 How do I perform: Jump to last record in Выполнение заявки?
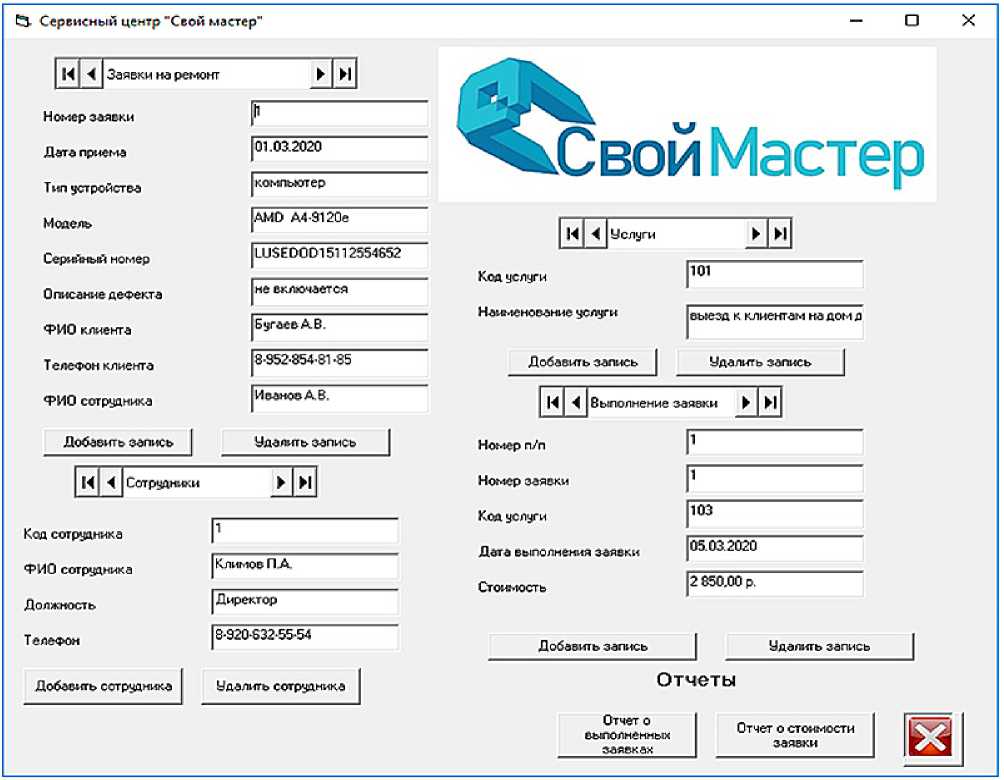(770, 403)
